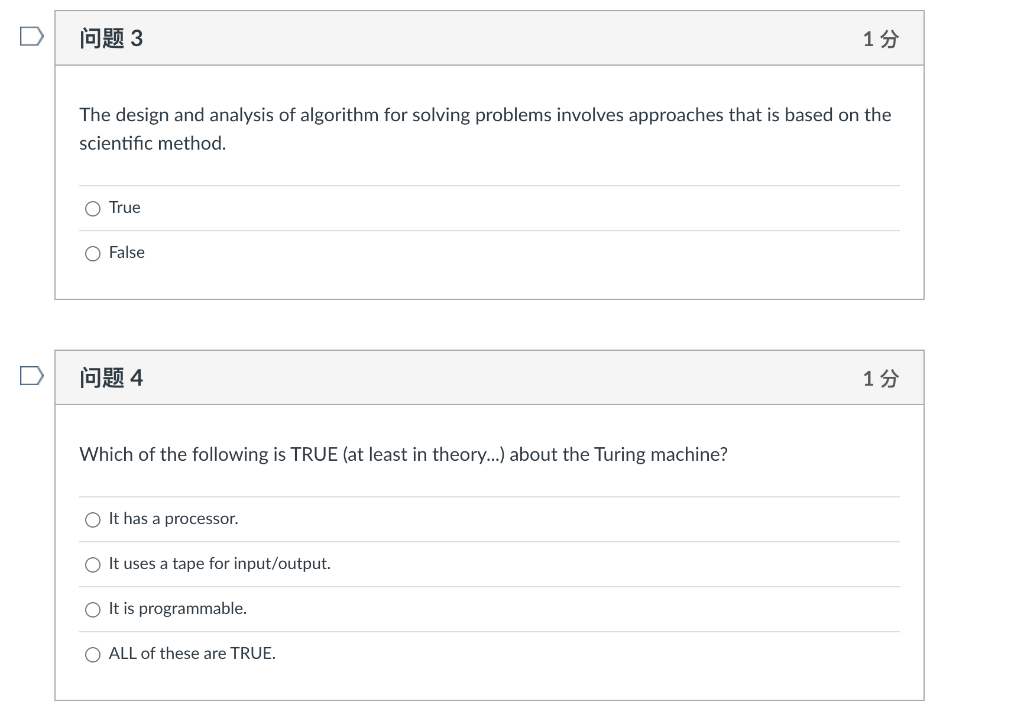Click the 问题 4 header title

click(x=111, y=378)
